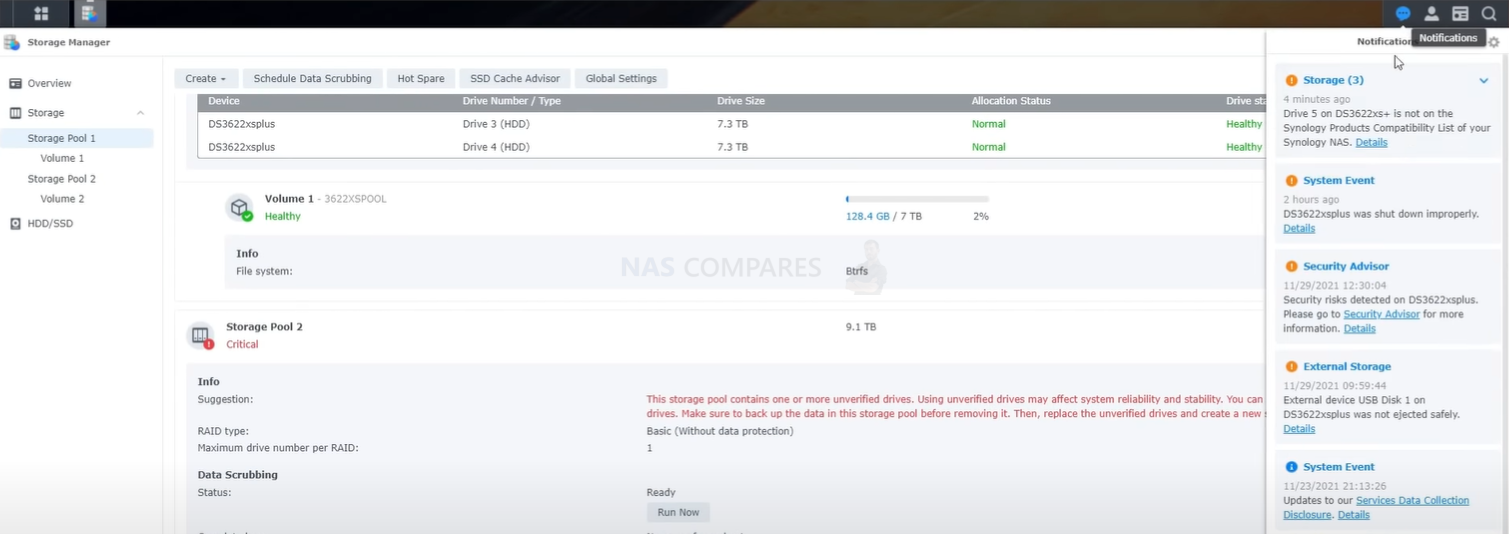Click the Volume 1 heading

click(288, 199)
